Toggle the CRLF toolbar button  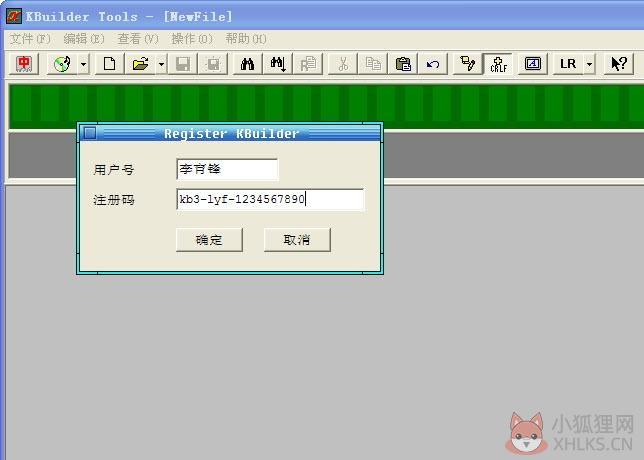click(498, 64)
